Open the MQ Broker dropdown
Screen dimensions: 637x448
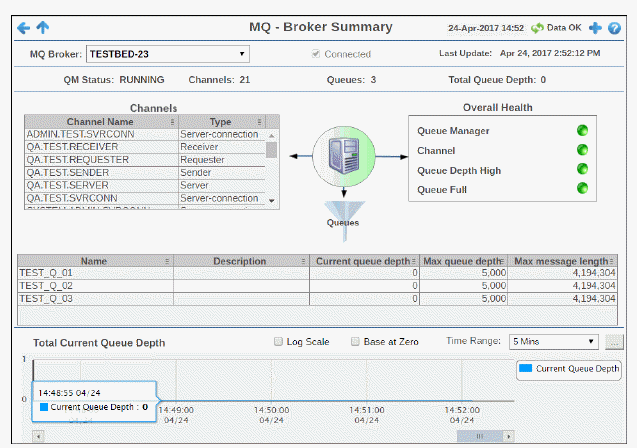(168, 54)
